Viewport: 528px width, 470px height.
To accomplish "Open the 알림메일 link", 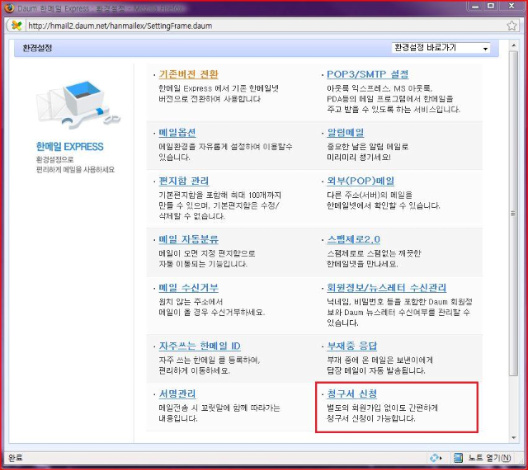I will (x=345, y=132).
